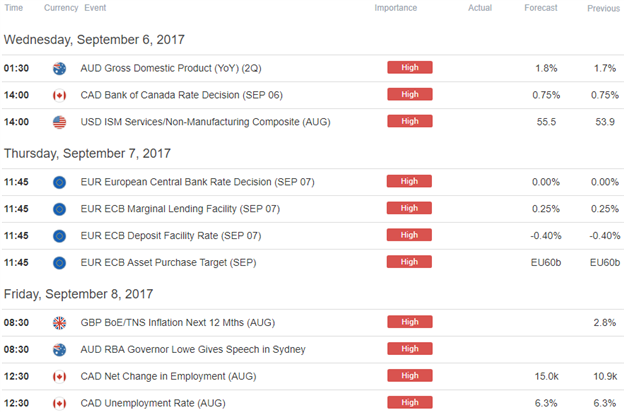Select the Time column header
The width and height of the screenshot is (624, 412).
pyautogui.click(x=14, y=8)
